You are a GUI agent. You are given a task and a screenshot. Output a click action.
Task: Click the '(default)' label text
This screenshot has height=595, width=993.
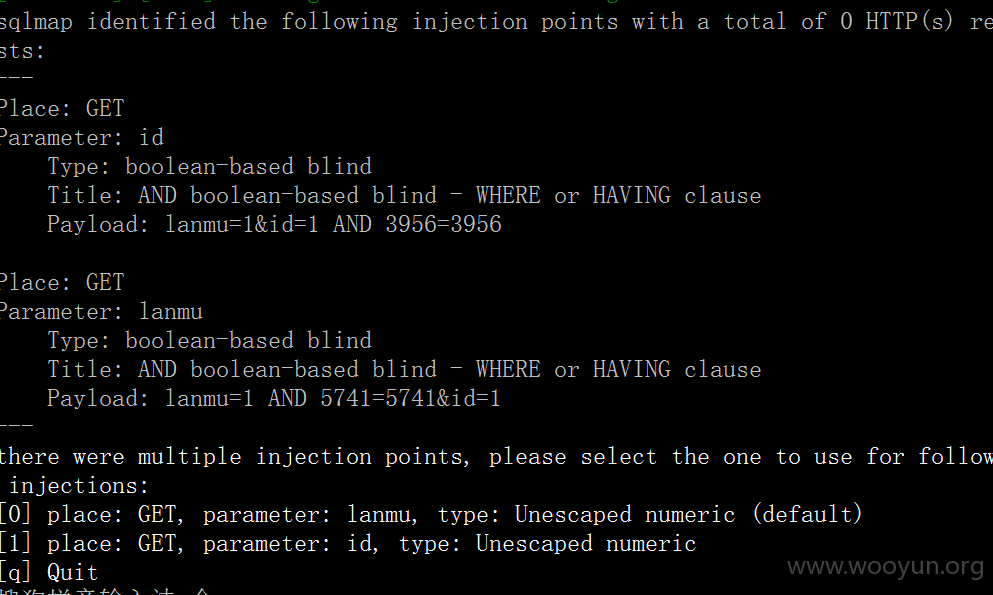tap(807, 515)
